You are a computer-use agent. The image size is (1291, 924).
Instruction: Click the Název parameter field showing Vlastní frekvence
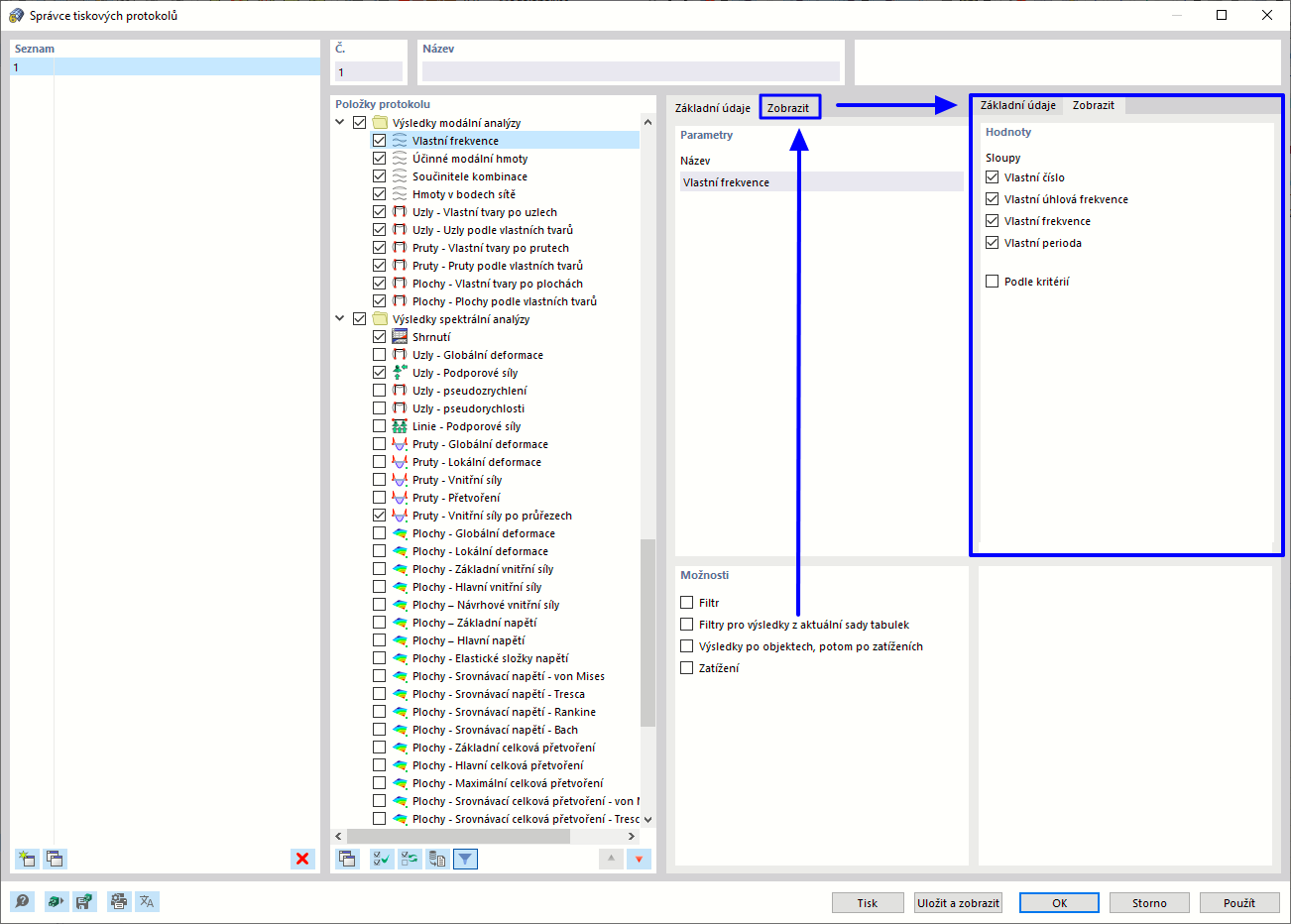(x=822, y=182)
